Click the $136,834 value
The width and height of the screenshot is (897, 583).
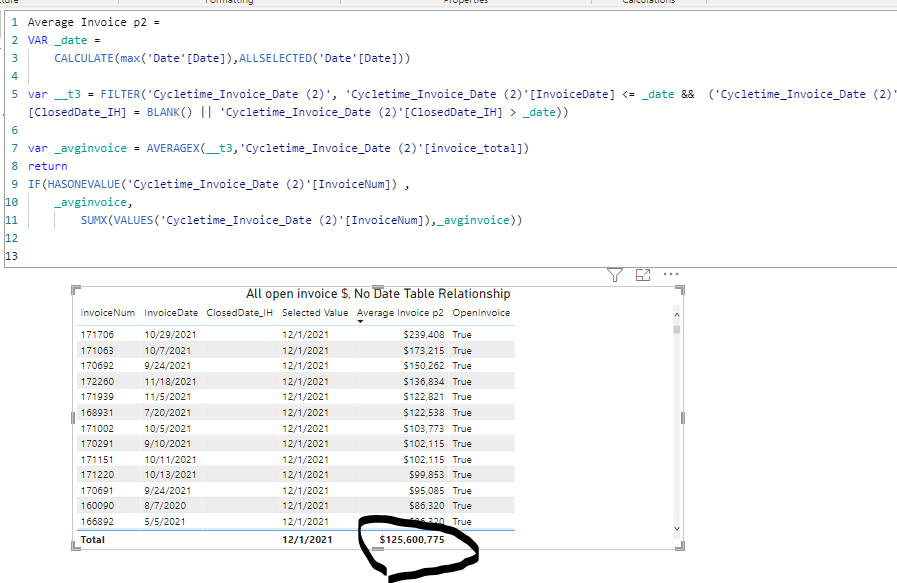[424, 382]
